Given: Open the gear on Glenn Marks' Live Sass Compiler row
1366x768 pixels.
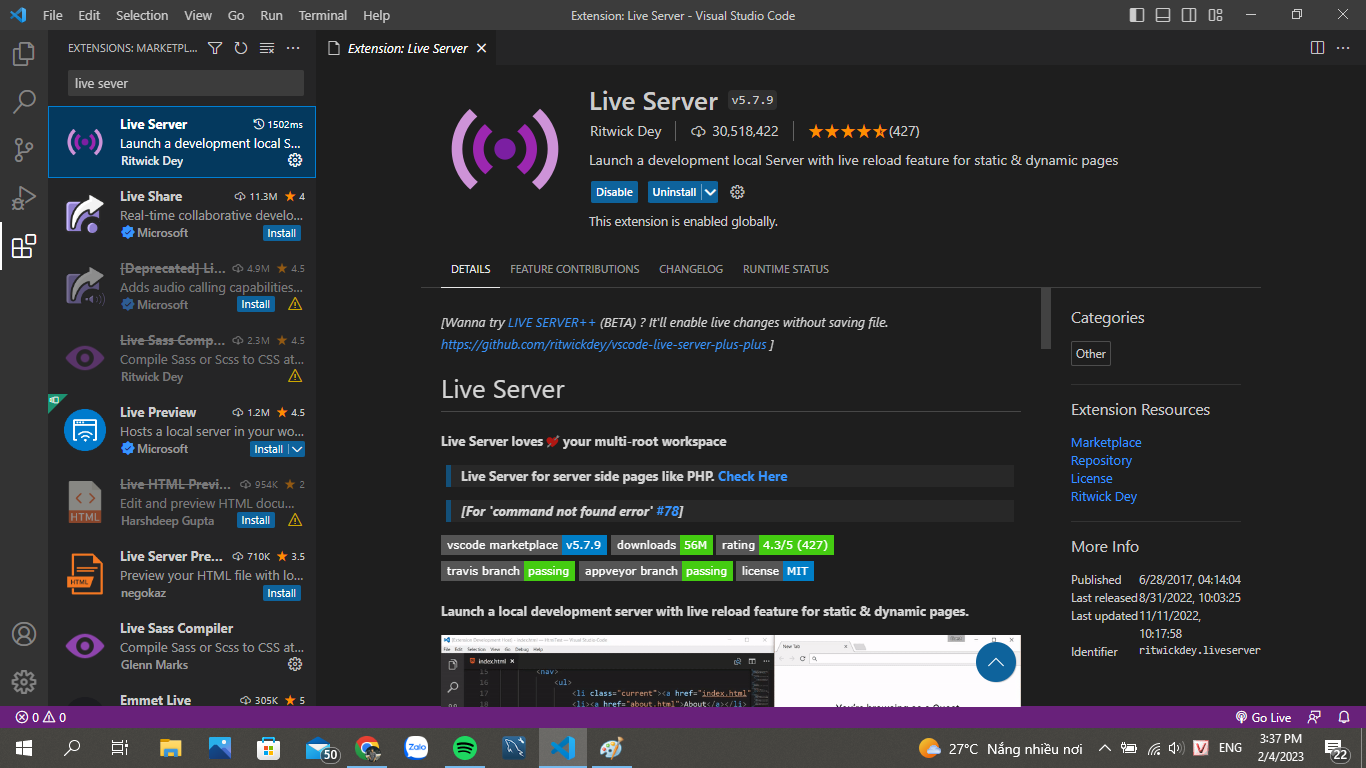Looking at the screenshot, I should tap(295, 664).
